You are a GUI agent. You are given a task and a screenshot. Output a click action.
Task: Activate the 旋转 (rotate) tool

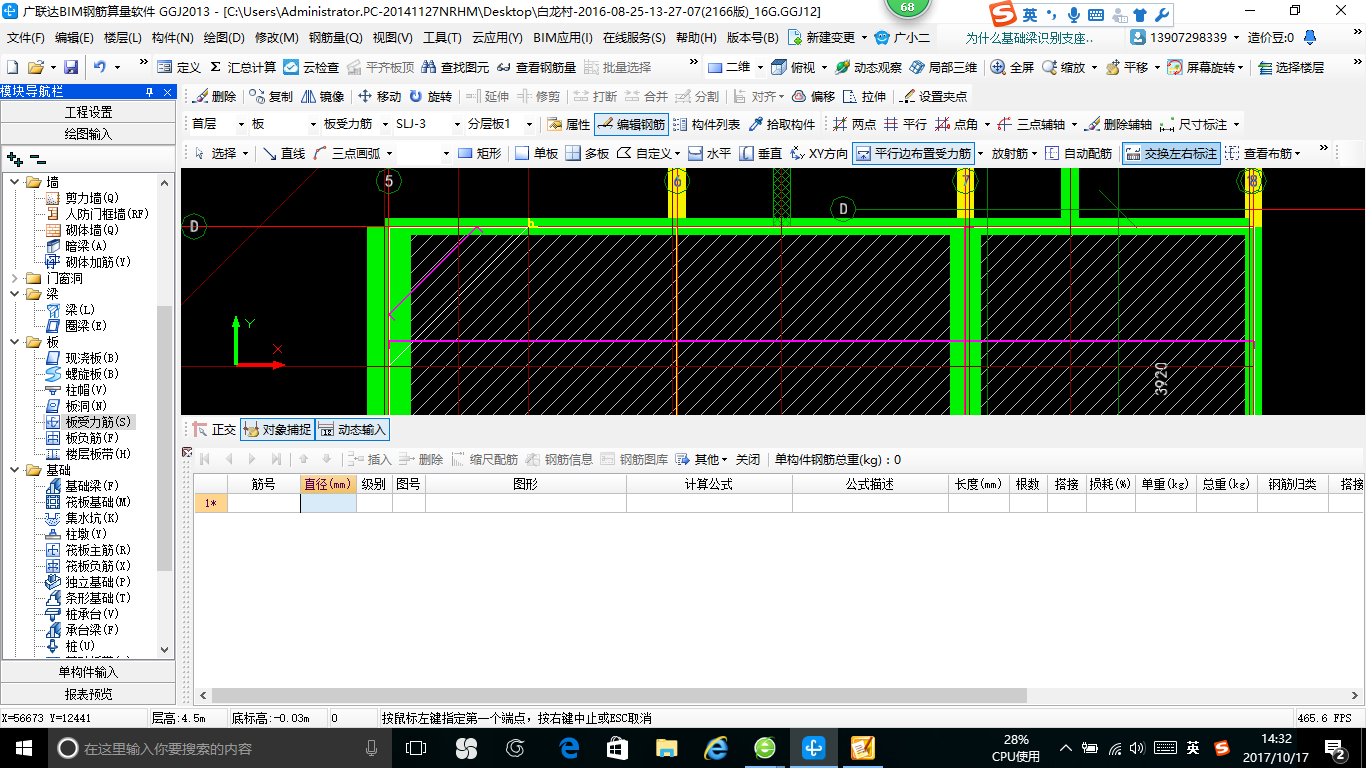click(430, 97)
